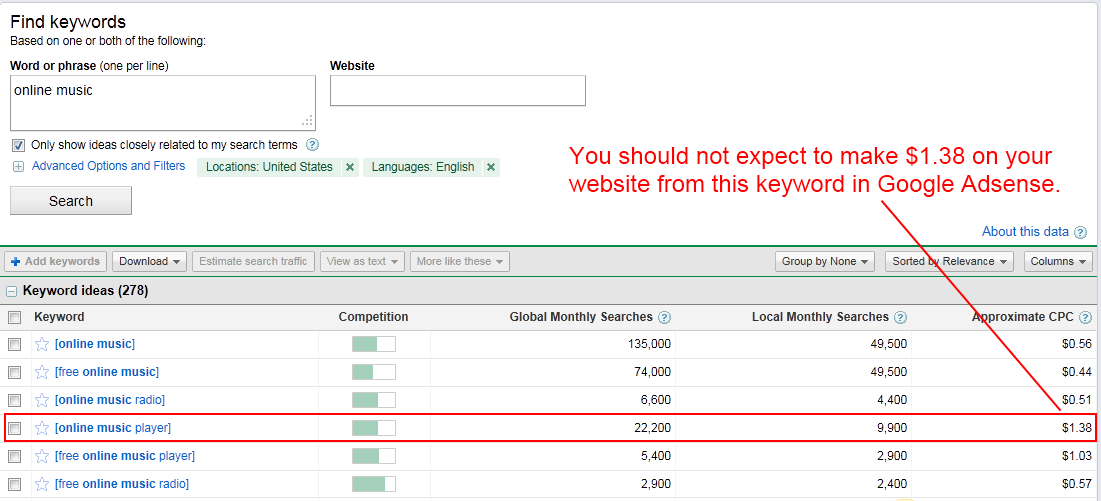Screen dimensions: 1101x501
Task: Open Approximate CPC help icon
Action: point(1085,317)
